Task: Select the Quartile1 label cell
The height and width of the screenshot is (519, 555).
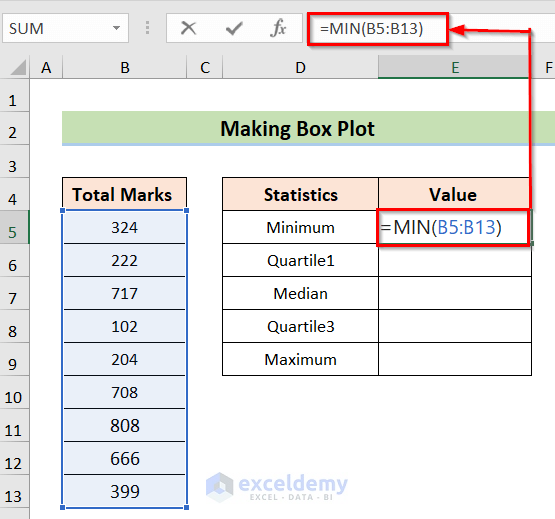Action: click(301, 261)
